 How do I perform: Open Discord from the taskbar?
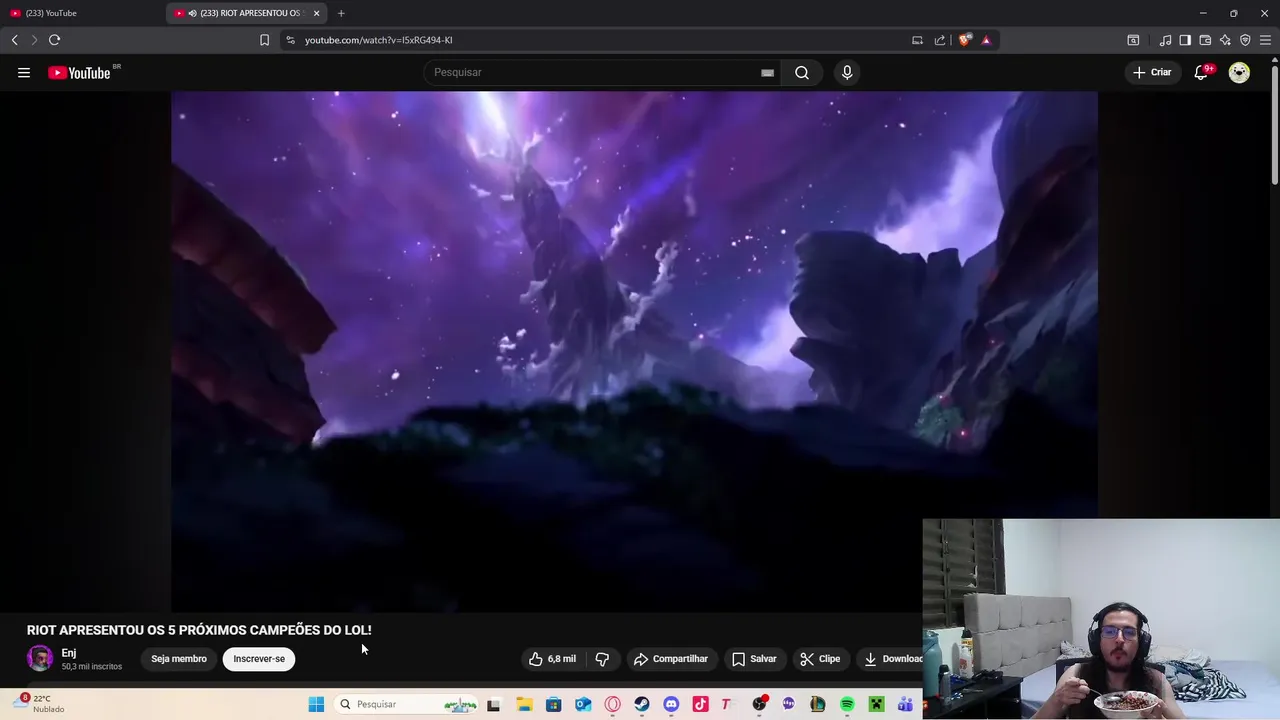671,704
